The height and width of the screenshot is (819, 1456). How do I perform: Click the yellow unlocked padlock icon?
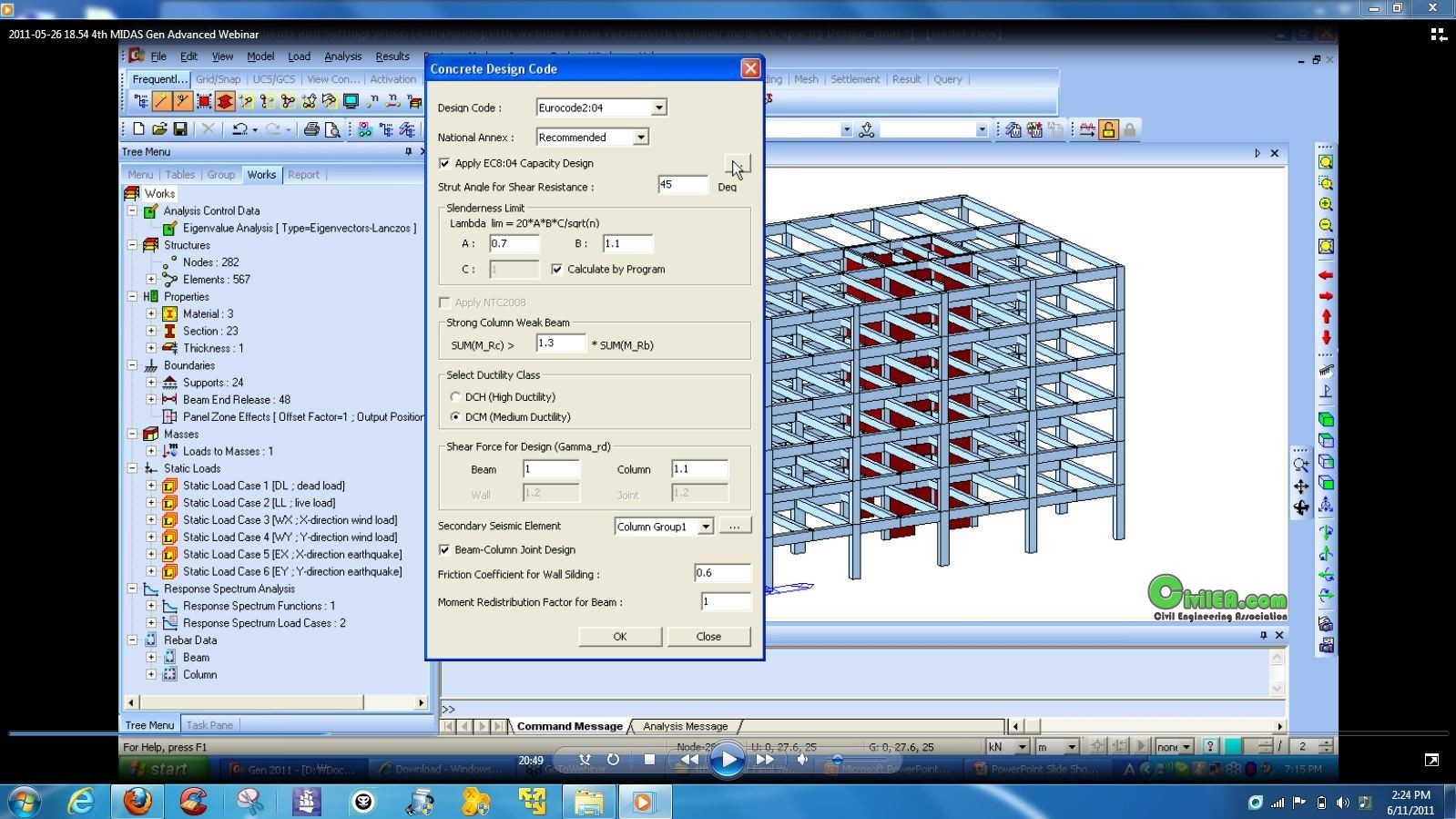1108,129
